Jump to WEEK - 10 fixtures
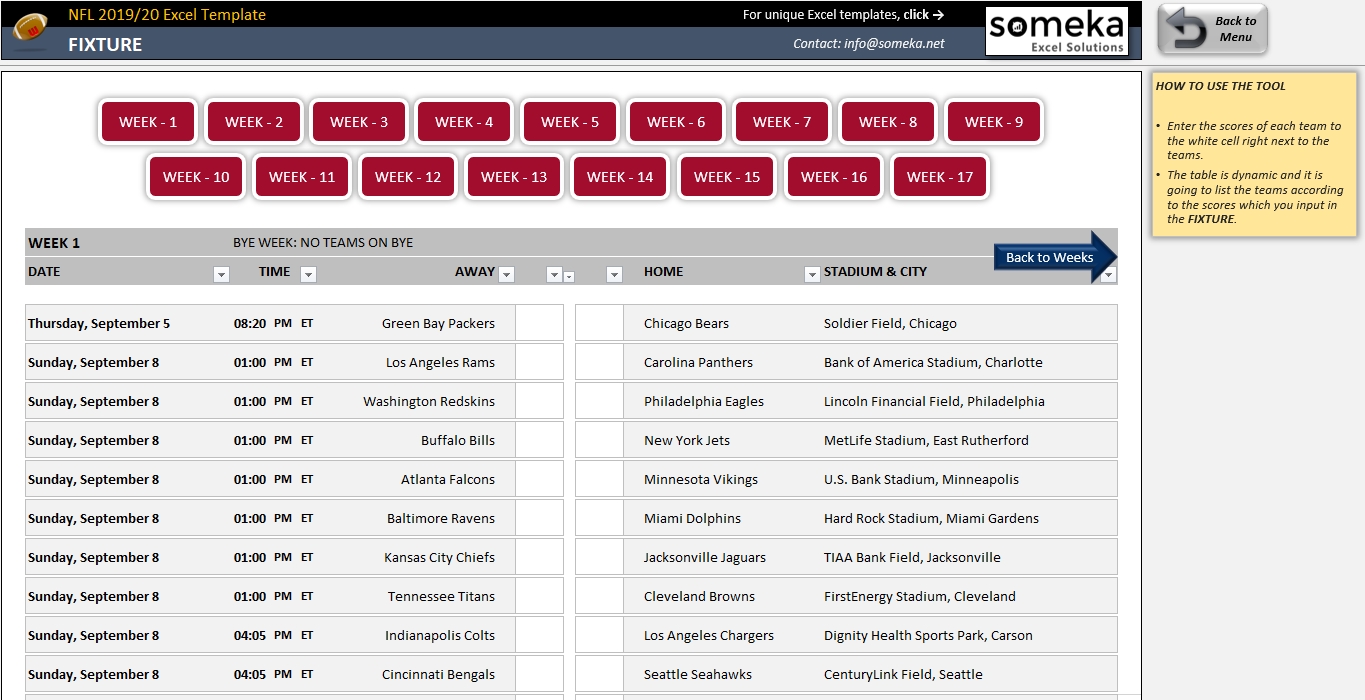This screenshot has width=1365, height=700. [196, 177]
